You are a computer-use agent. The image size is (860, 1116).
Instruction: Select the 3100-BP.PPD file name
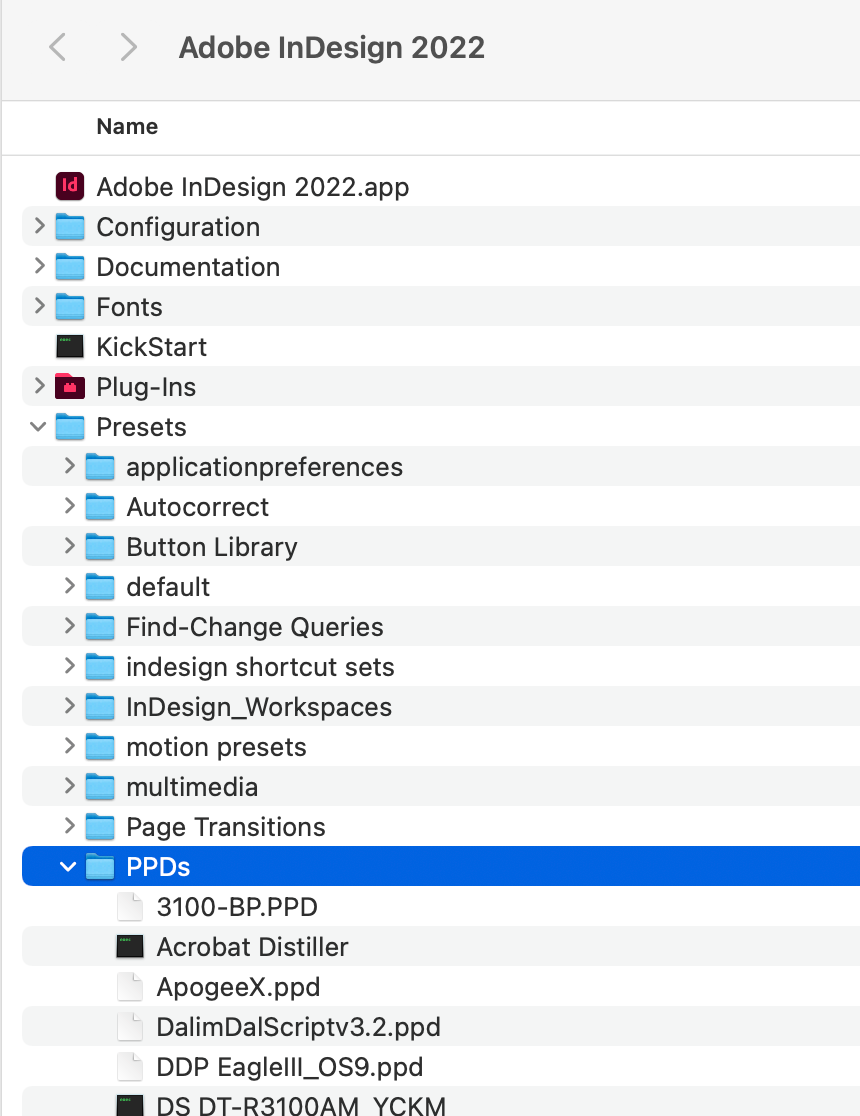coord(237,907)
